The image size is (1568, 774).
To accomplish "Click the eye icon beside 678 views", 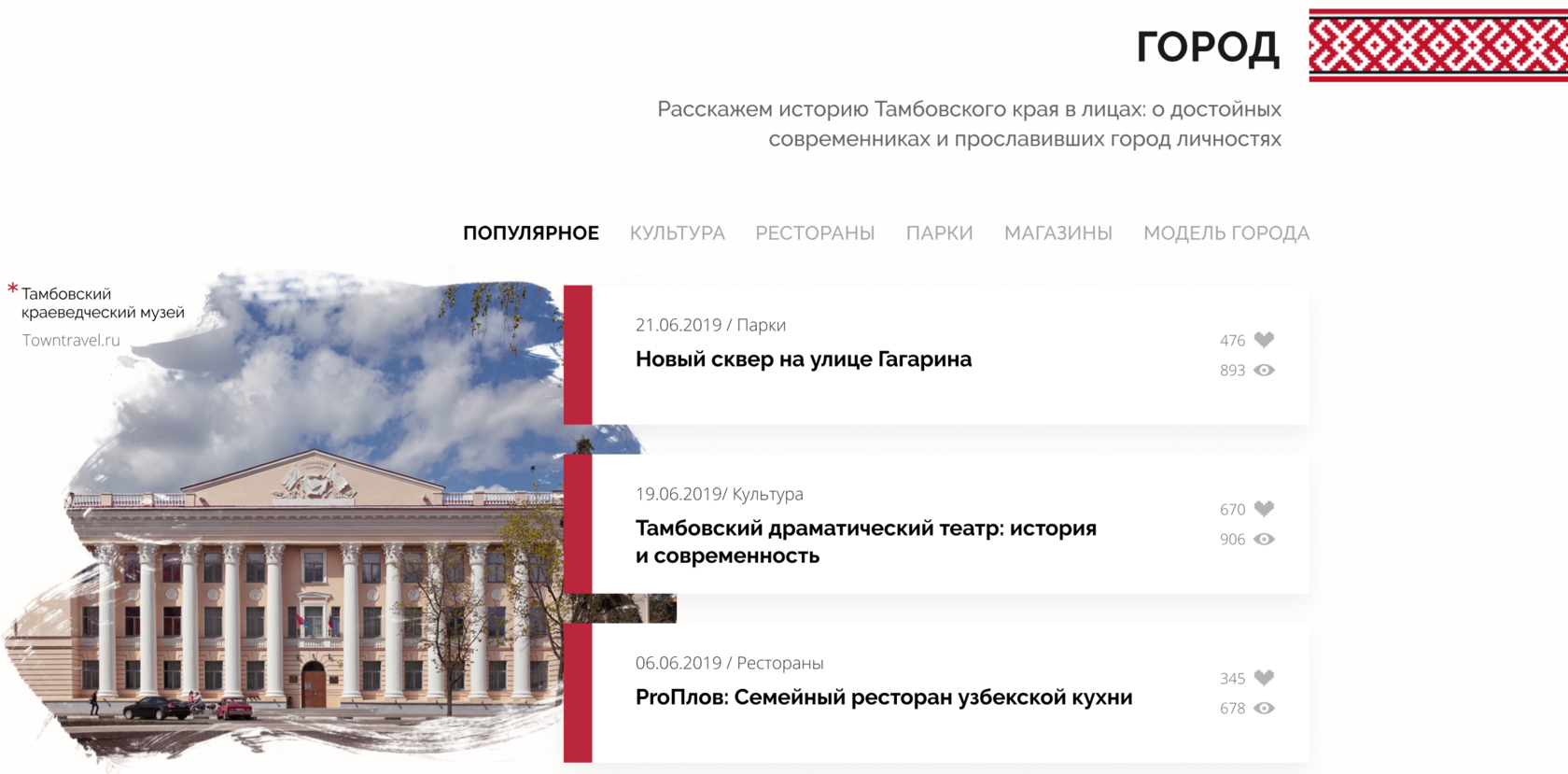I will [1264, 709].
